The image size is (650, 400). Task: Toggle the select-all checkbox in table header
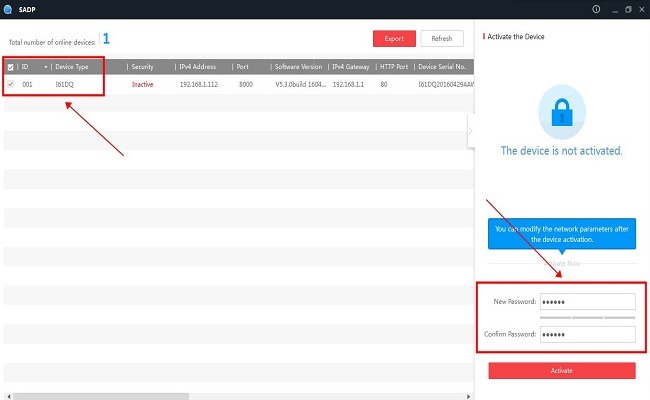[x=11, y=67]
